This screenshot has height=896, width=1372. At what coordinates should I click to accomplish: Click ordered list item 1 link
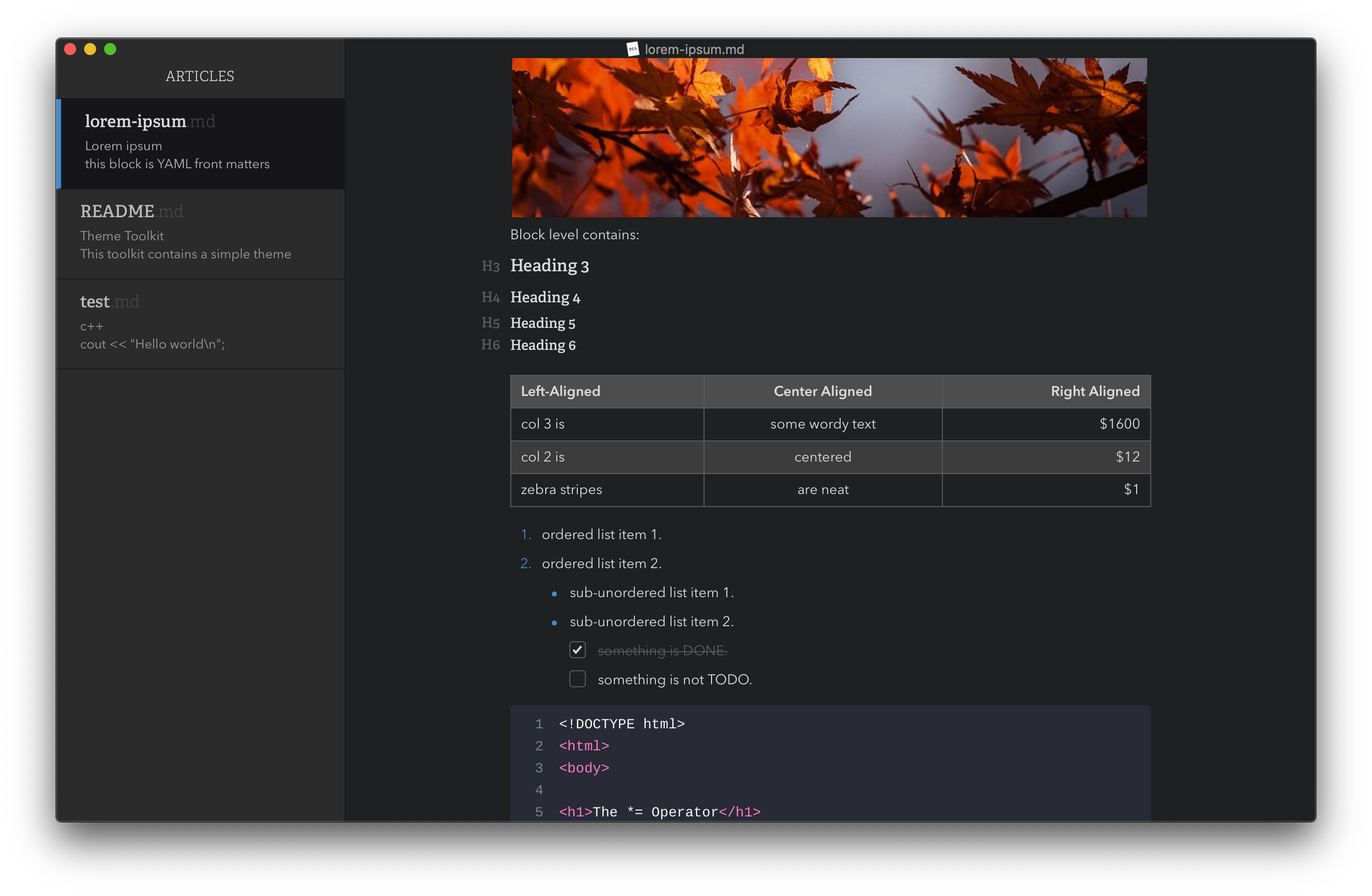pos(601,534)
